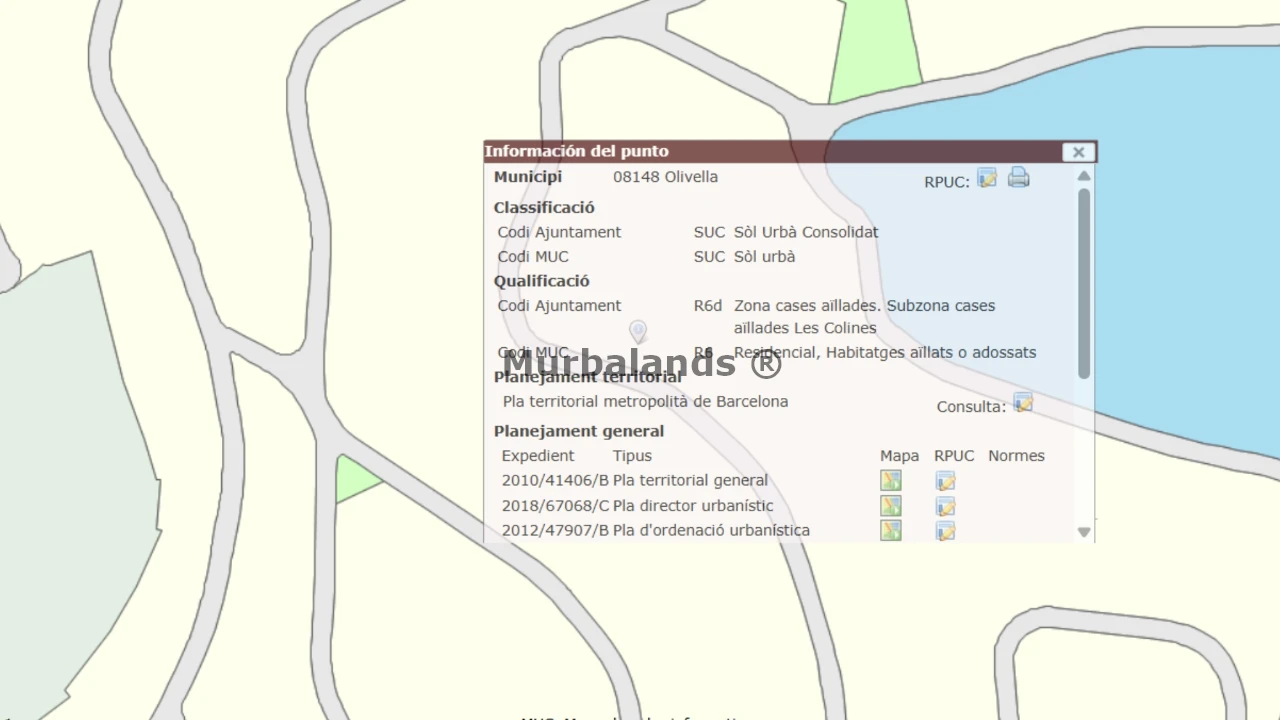Click "Residencial, Habitatges aïllats o adossats" text

pos(885,352)
